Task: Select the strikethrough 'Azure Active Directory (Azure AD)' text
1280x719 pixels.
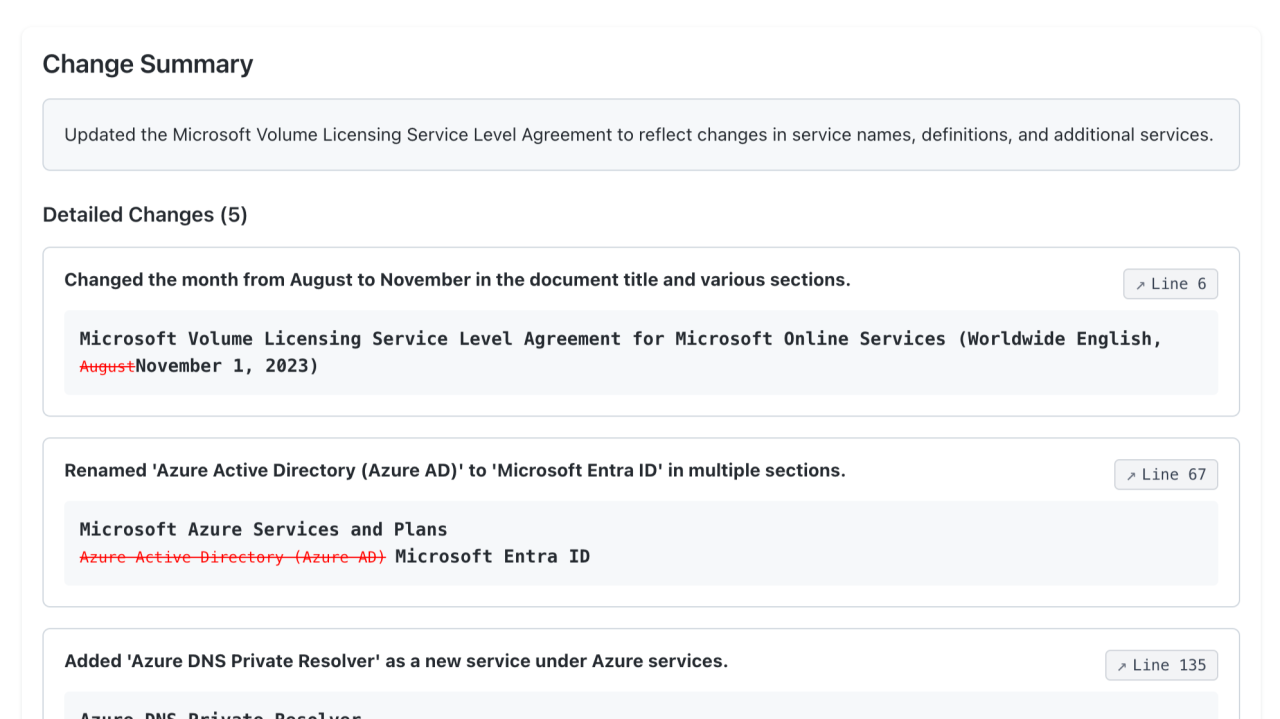Action: click(232, 556)
